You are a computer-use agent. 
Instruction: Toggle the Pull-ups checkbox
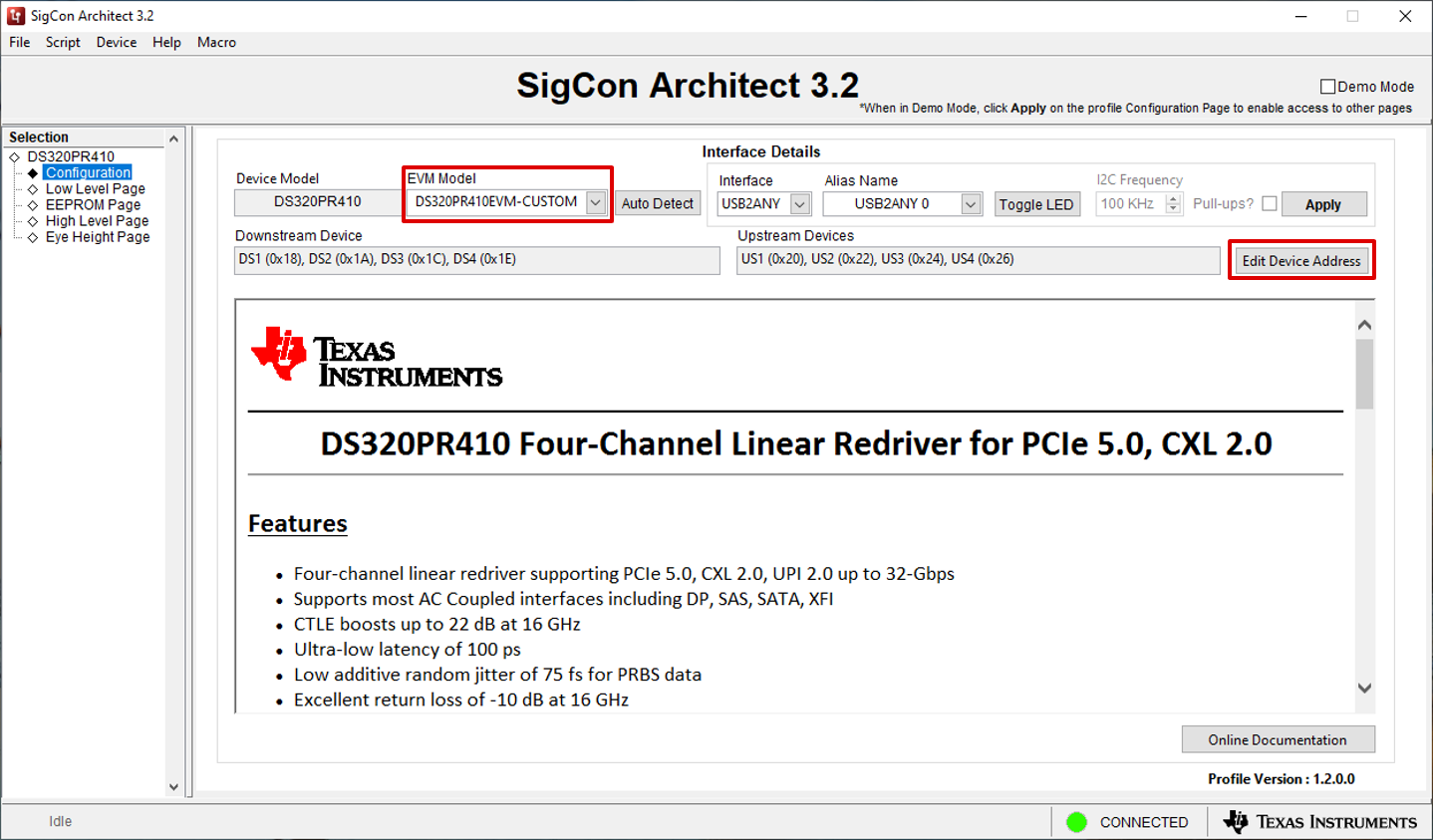coord(1269,203)
